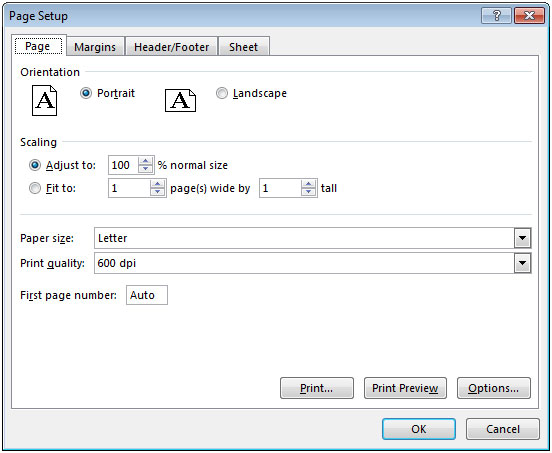Select the Landscape radio button

point(221,93)
